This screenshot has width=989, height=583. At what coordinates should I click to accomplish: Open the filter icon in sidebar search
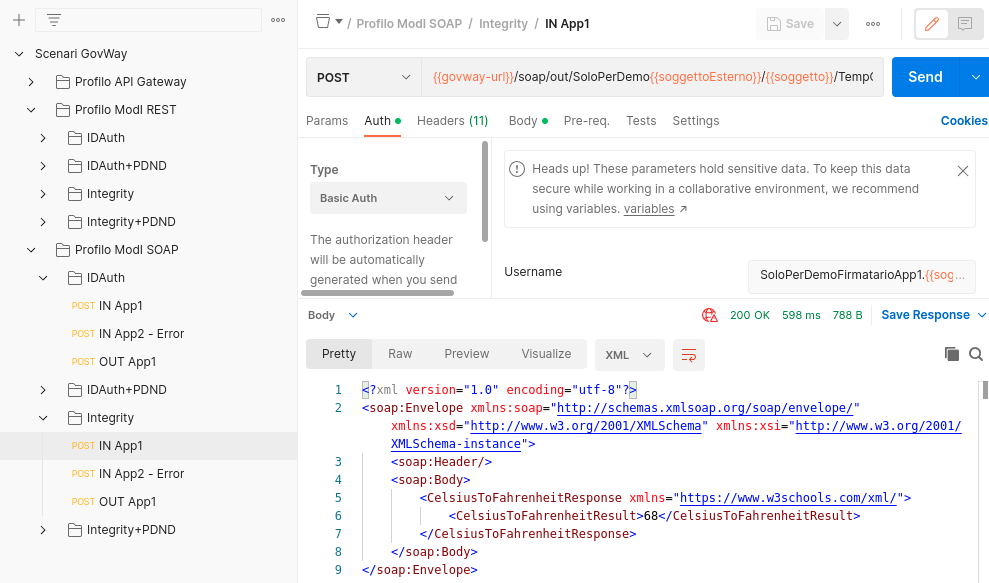click(54, 20)
